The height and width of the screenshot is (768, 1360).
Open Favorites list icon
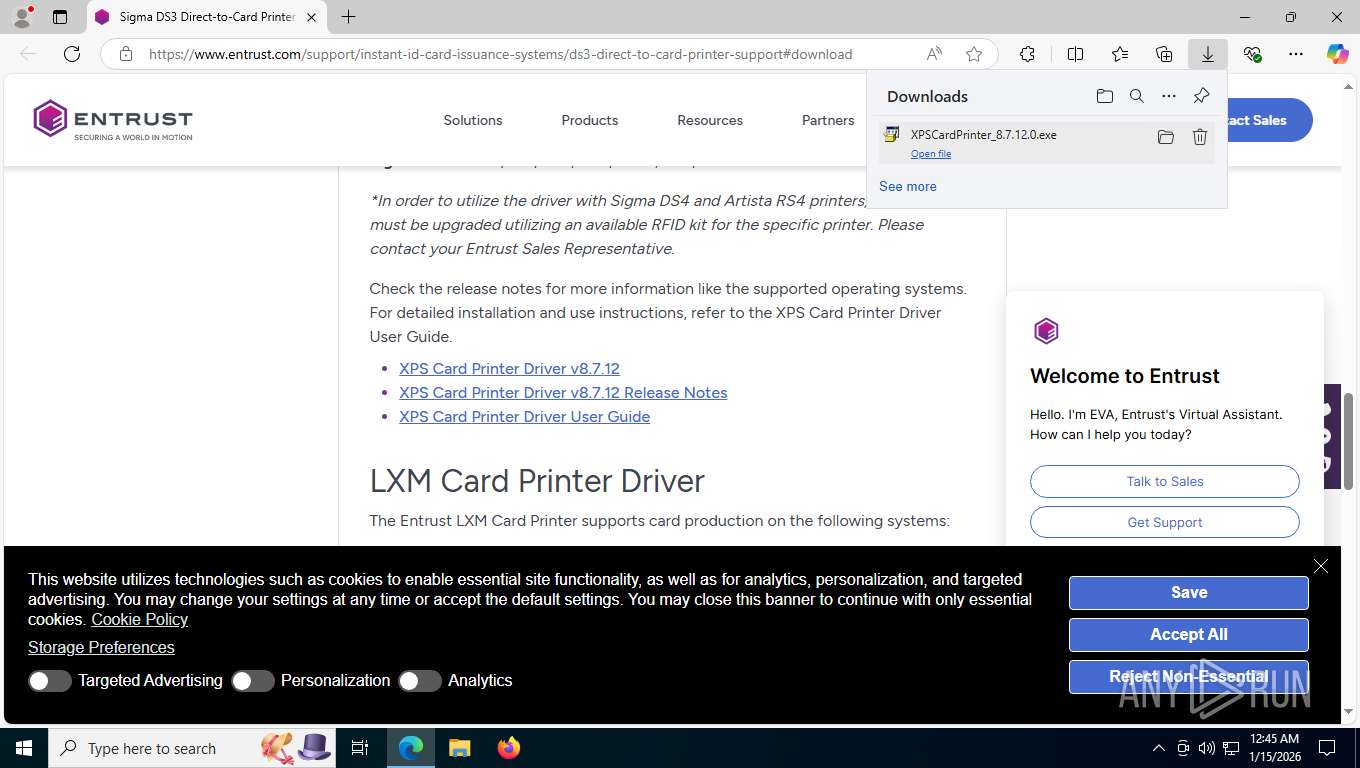1120,54
